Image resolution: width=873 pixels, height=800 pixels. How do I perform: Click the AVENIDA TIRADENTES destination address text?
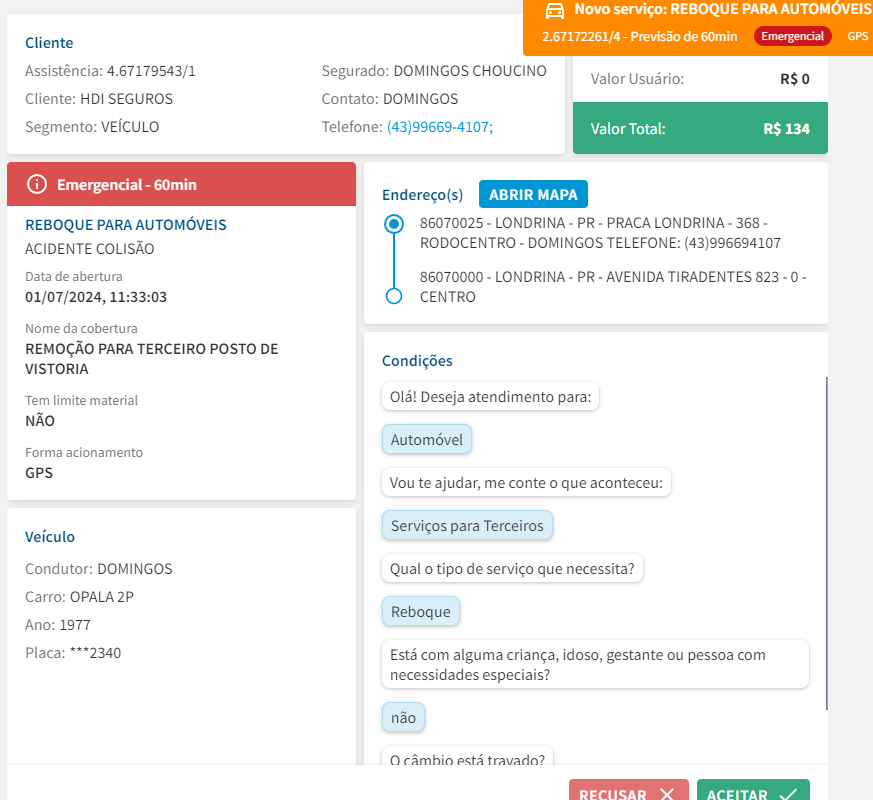point(612,287)
